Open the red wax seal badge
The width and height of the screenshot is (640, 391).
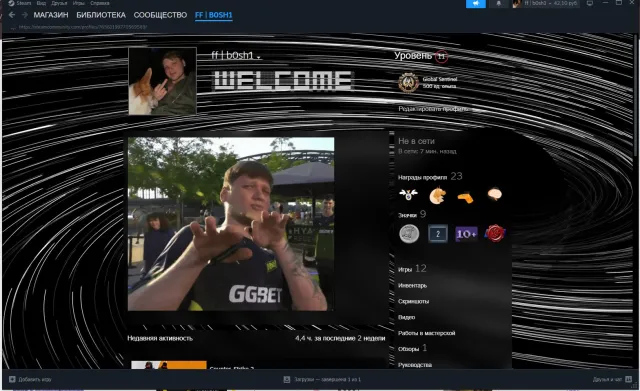[495, 233]
